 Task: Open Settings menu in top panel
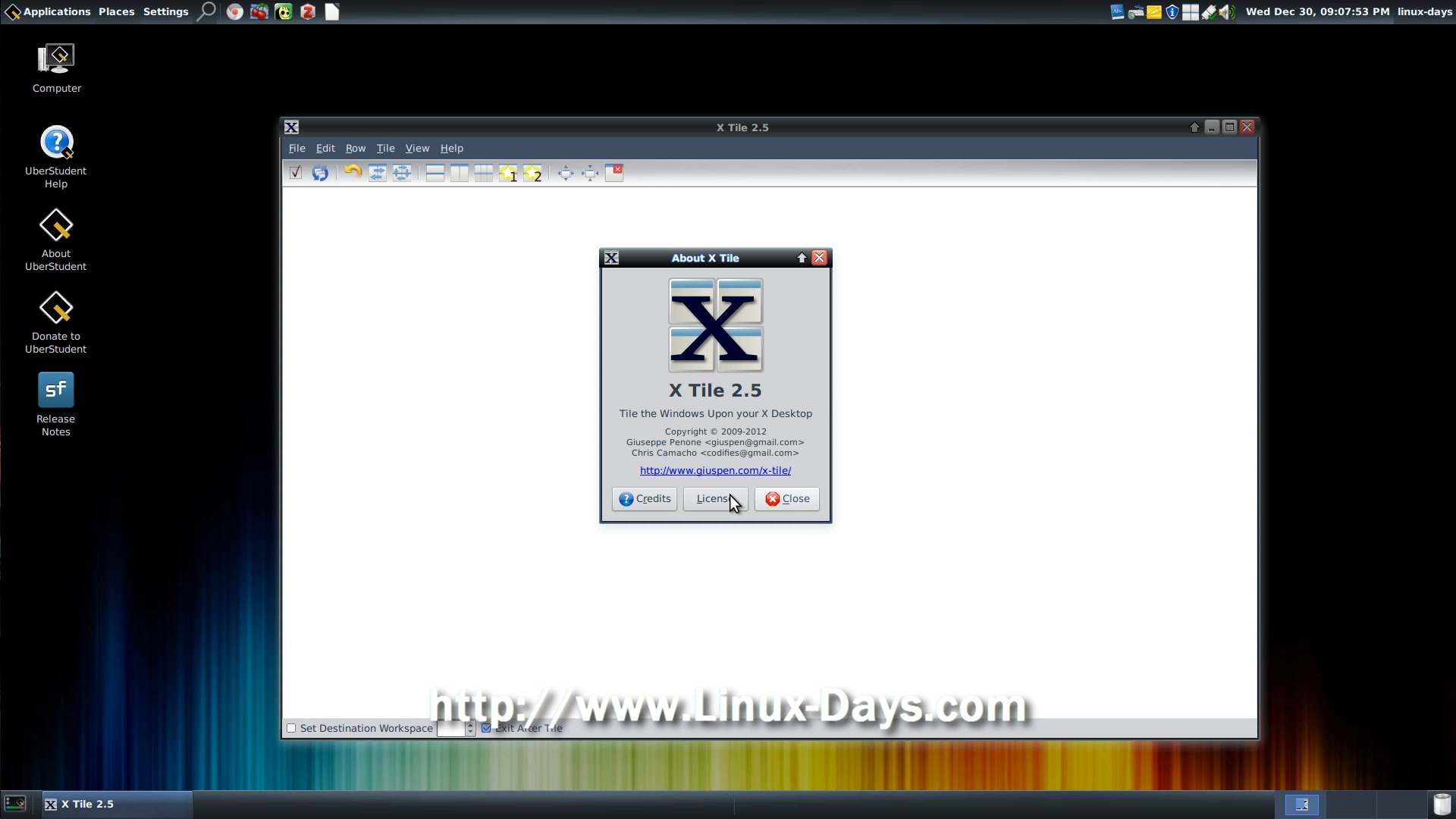tap(165, 11)
